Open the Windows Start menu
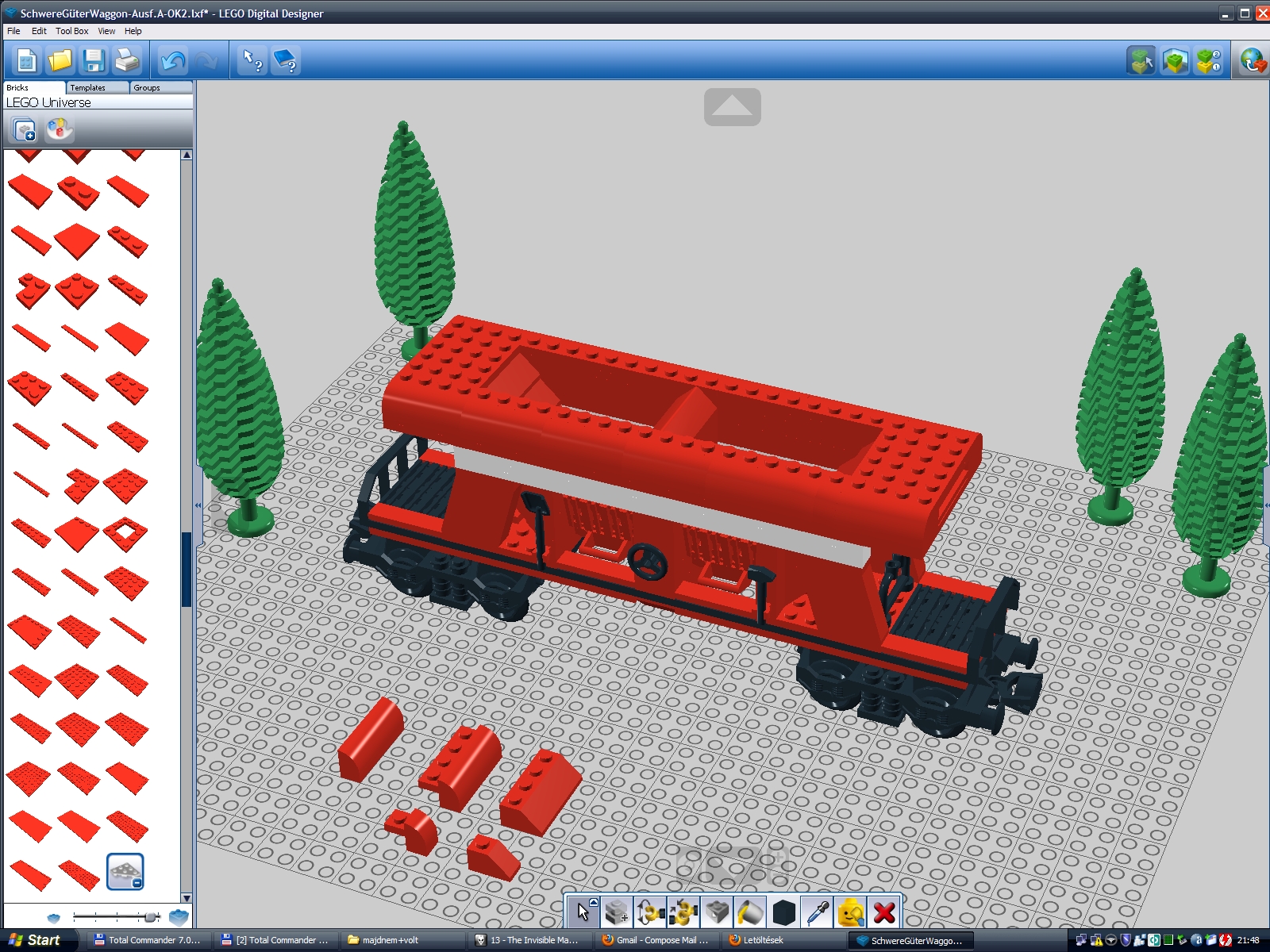Screen dimensions: 1270x952 pos(35,940)
